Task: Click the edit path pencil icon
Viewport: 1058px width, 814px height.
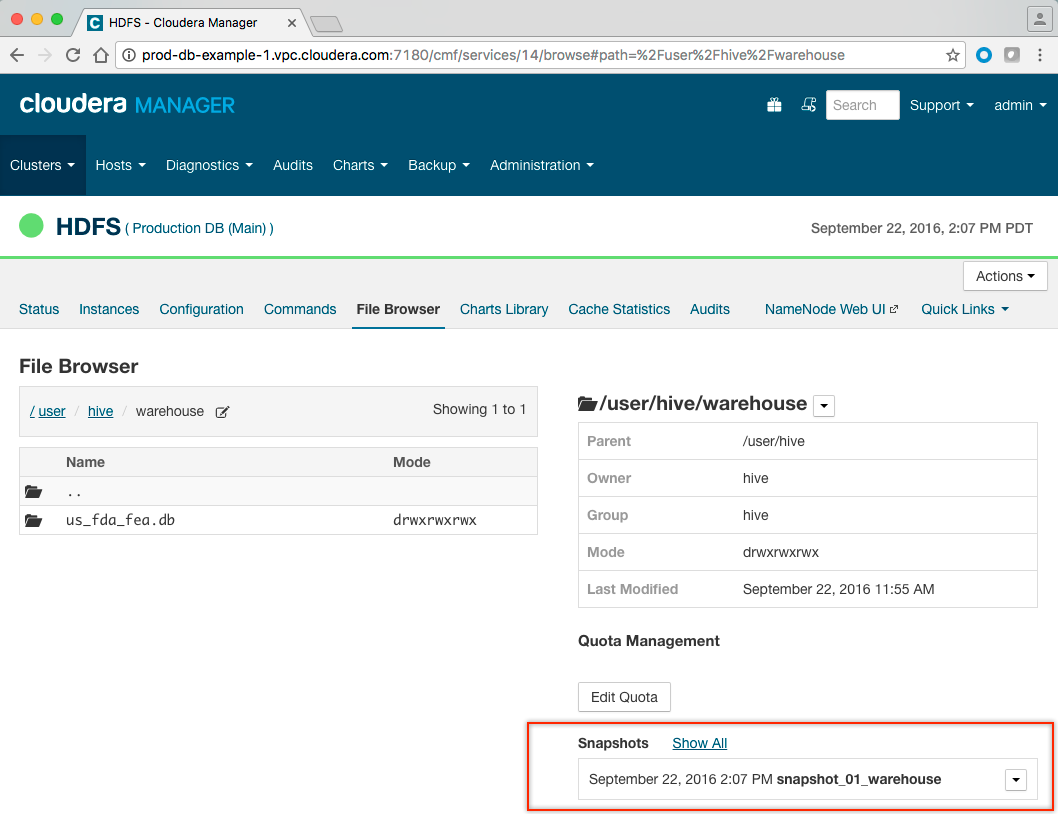Action: tap(222, 412)
